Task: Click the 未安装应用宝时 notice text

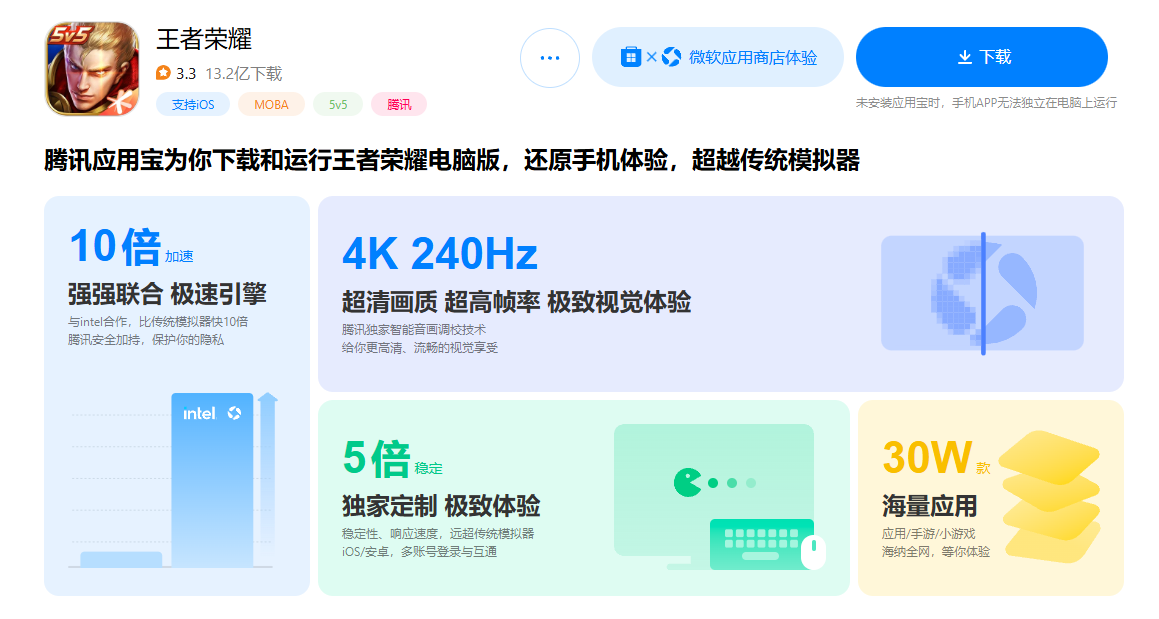Action: pos(986,103)
